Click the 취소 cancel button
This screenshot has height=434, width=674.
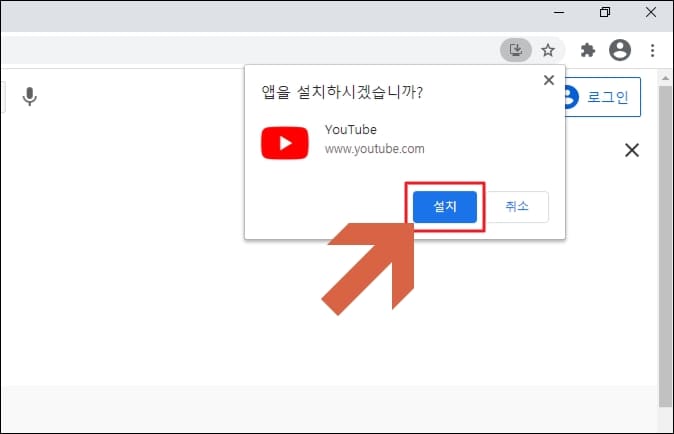[517, 207]
